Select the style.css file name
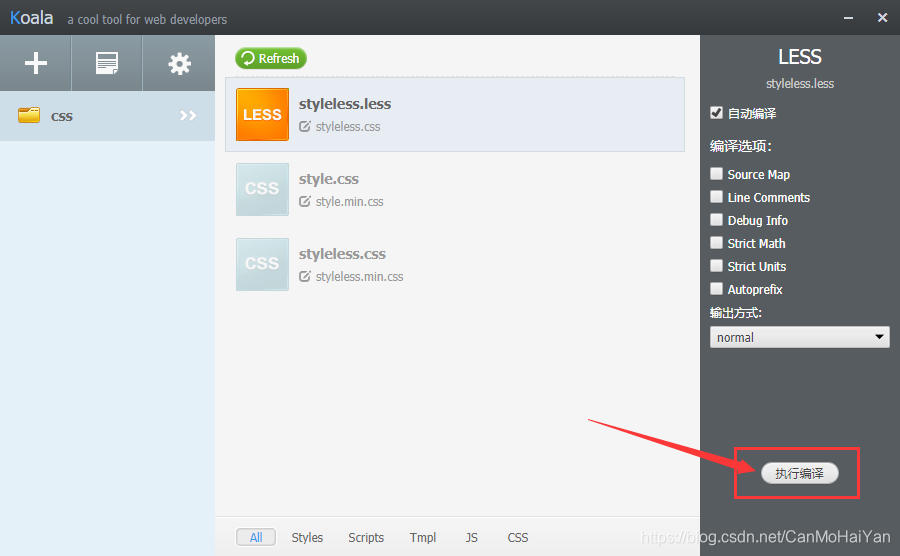Image resolution: width=900 pixels, height=556 pixels. (329, 179)
